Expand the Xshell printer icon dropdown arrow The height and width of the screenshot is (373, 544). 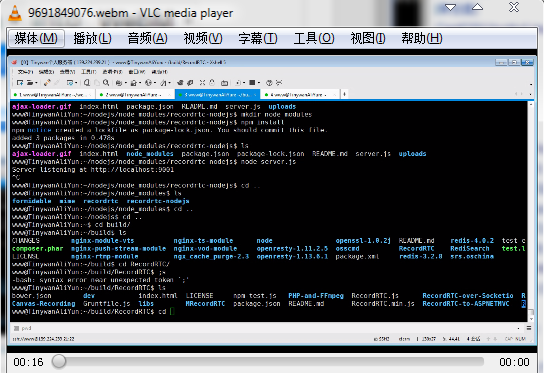(126, 83)
